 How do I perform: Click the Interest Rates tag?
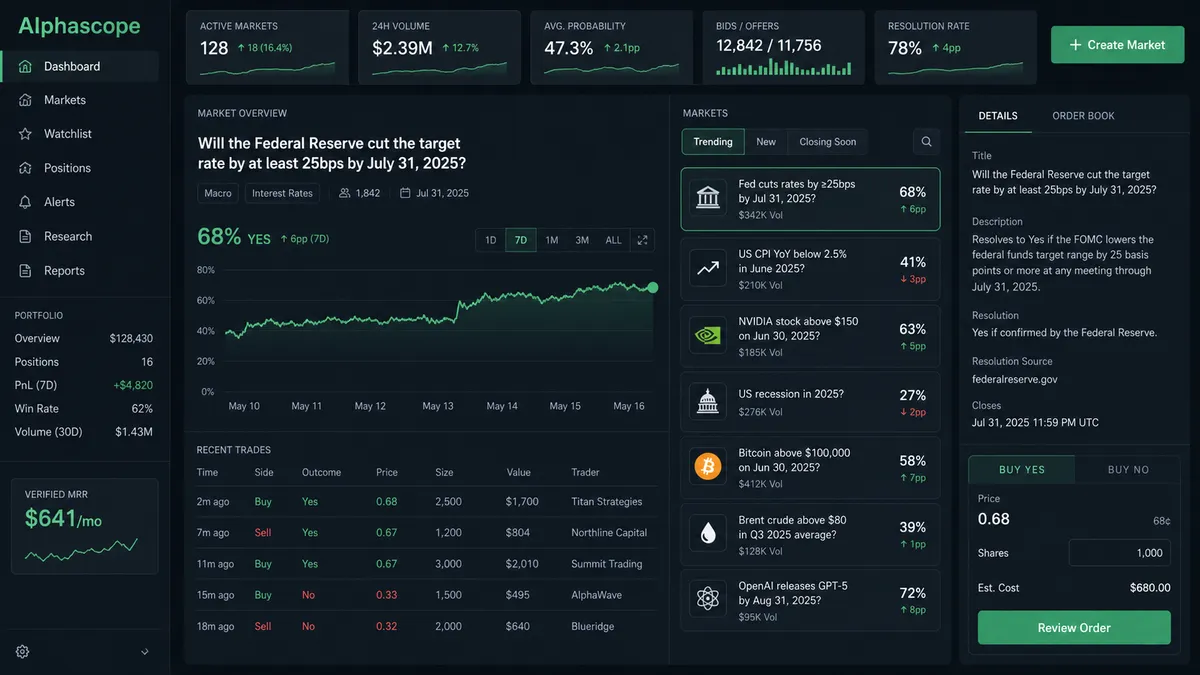coord(282,193)
